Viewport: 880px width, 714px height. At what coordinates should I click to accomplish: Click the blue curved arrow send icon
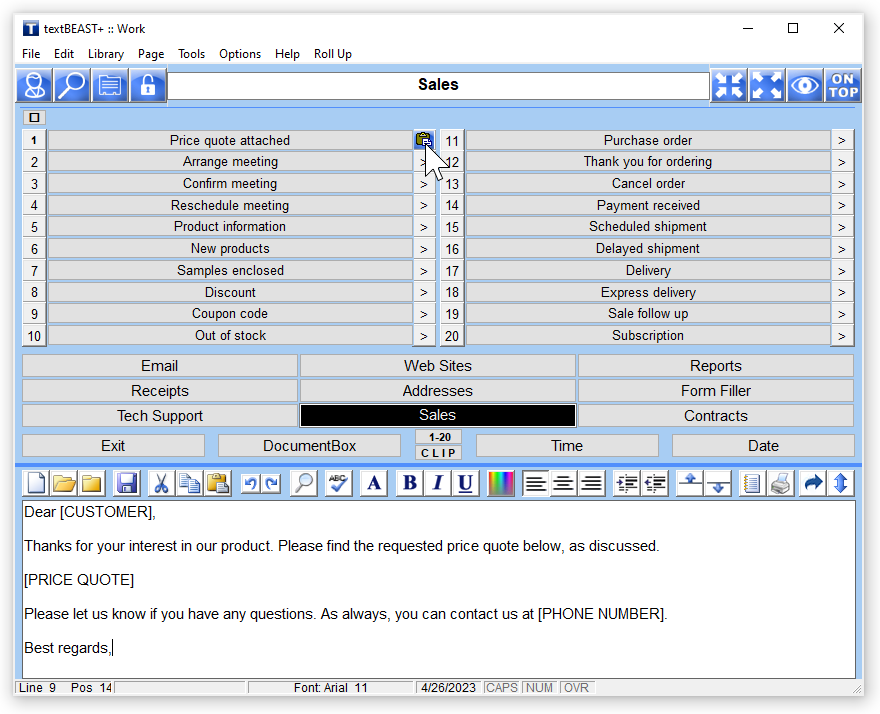(x=813, y=483)
